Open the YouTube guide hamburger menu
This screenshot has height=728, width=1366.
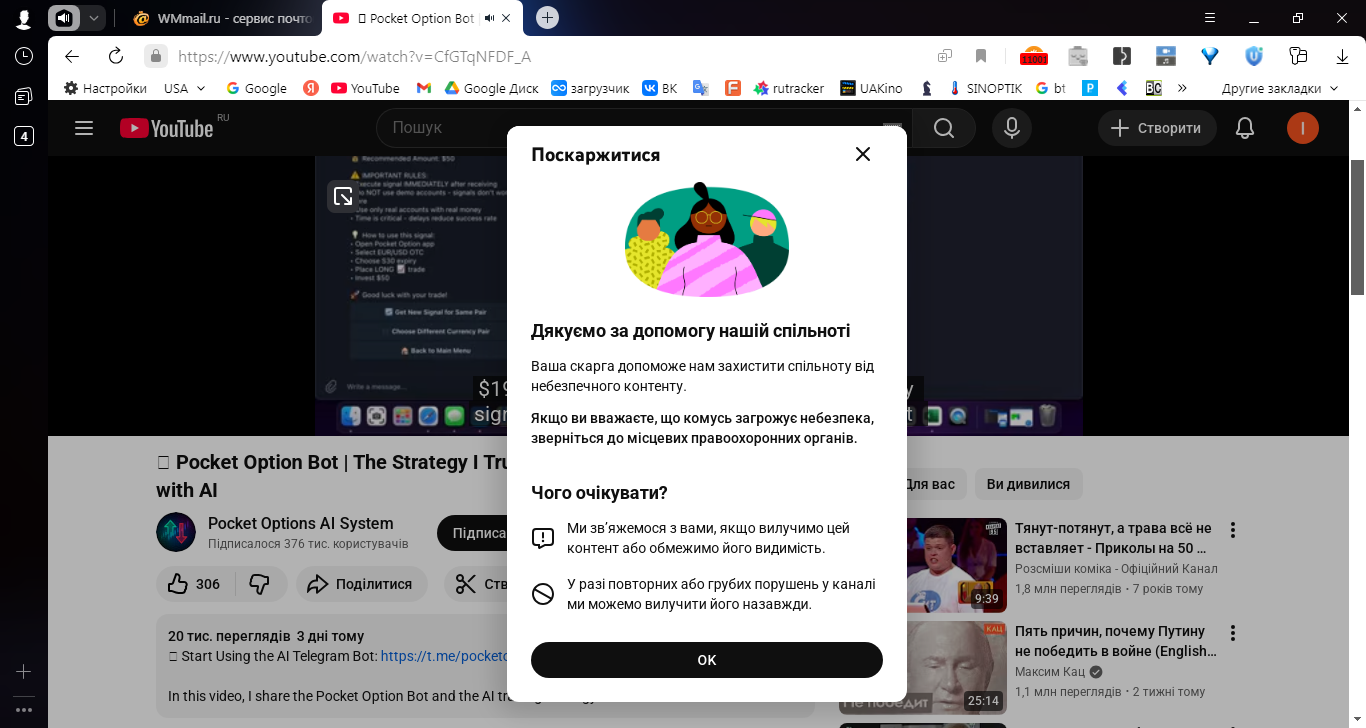[84, 128]
